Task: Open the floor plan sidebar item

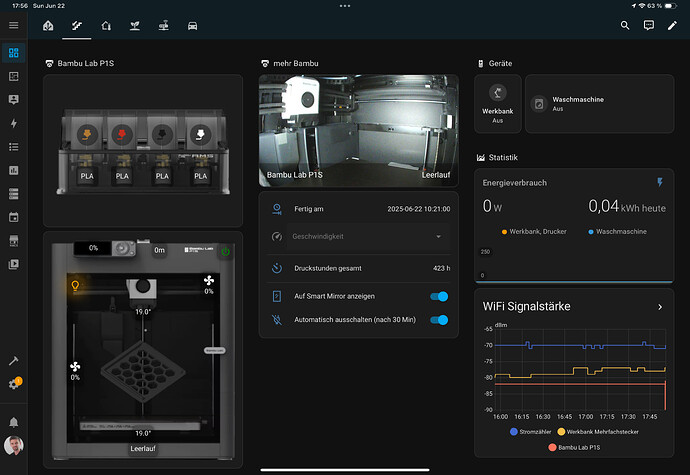Action: tap(14, 77)
